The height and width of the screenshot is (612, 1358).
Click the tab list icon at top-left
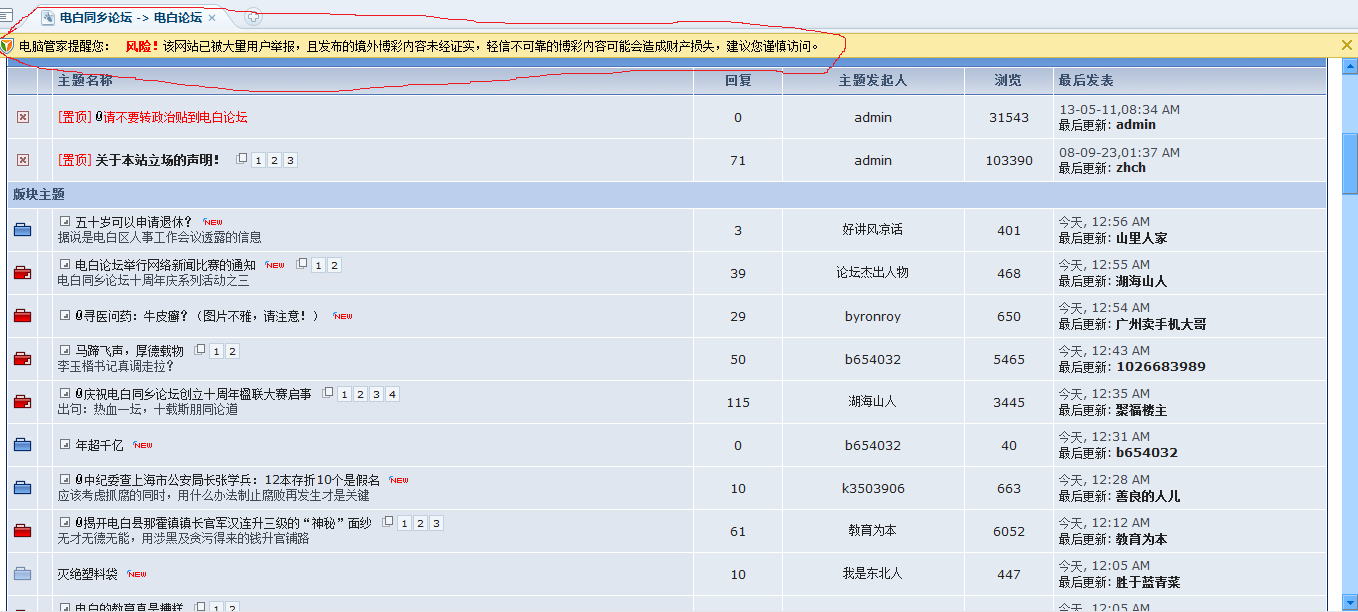pos(6,15)
